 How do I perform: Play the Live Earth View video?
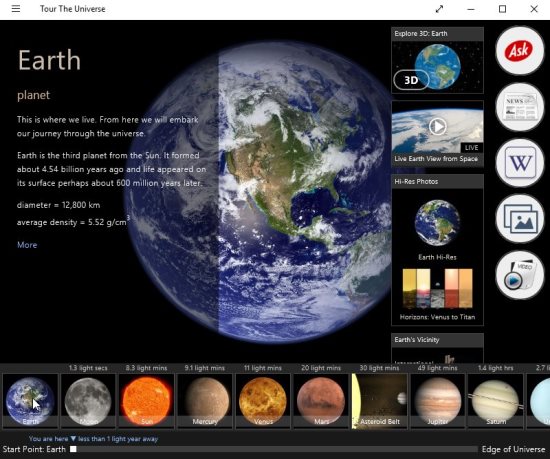point(437,127)
